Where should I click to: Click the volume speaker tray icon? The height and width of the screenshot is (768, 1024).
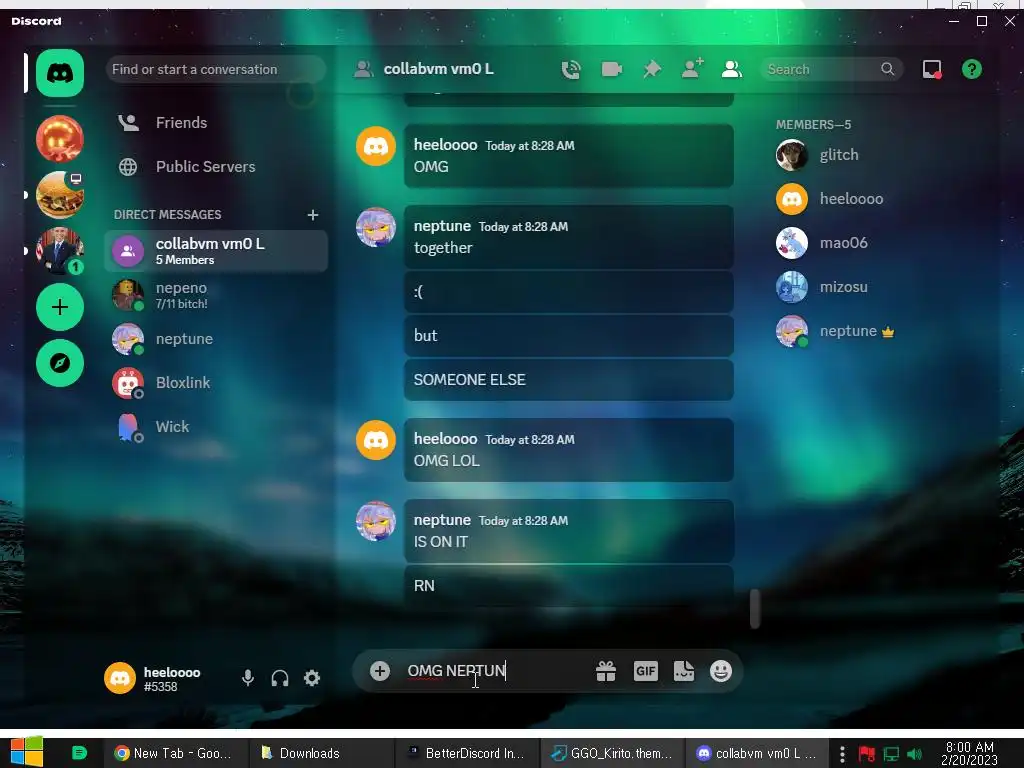(914, 754)
